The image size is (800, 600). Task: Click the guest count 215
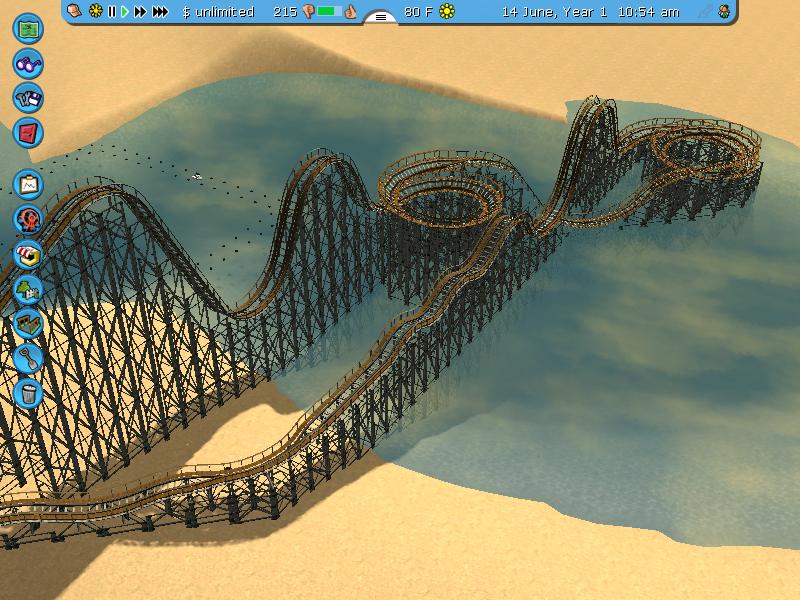tap(285, 12)
